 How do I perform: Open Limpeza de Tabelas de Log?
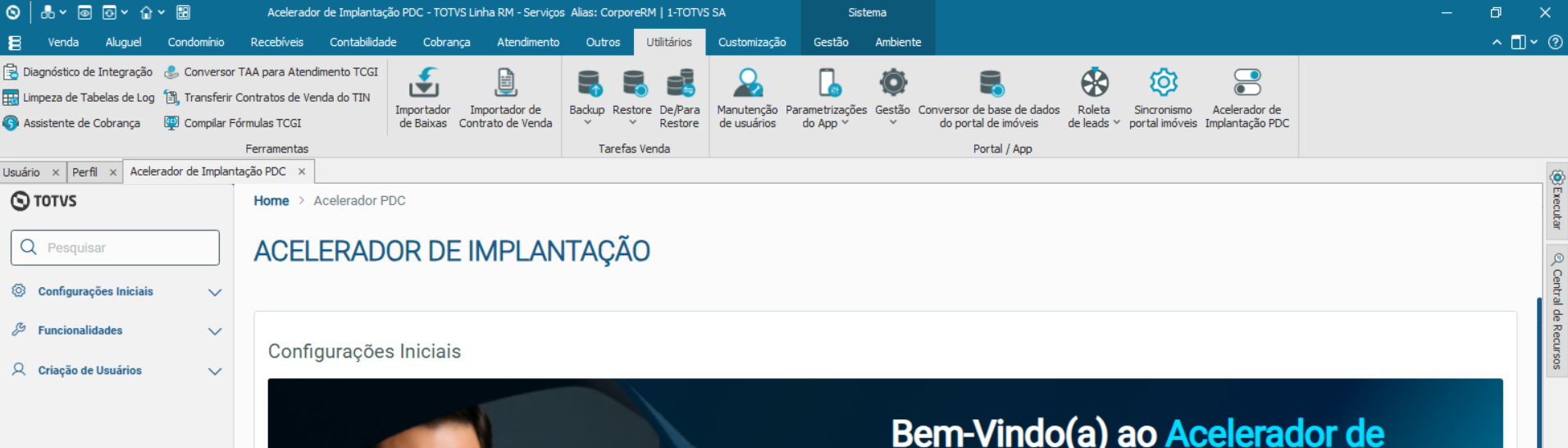pos(79,98)
